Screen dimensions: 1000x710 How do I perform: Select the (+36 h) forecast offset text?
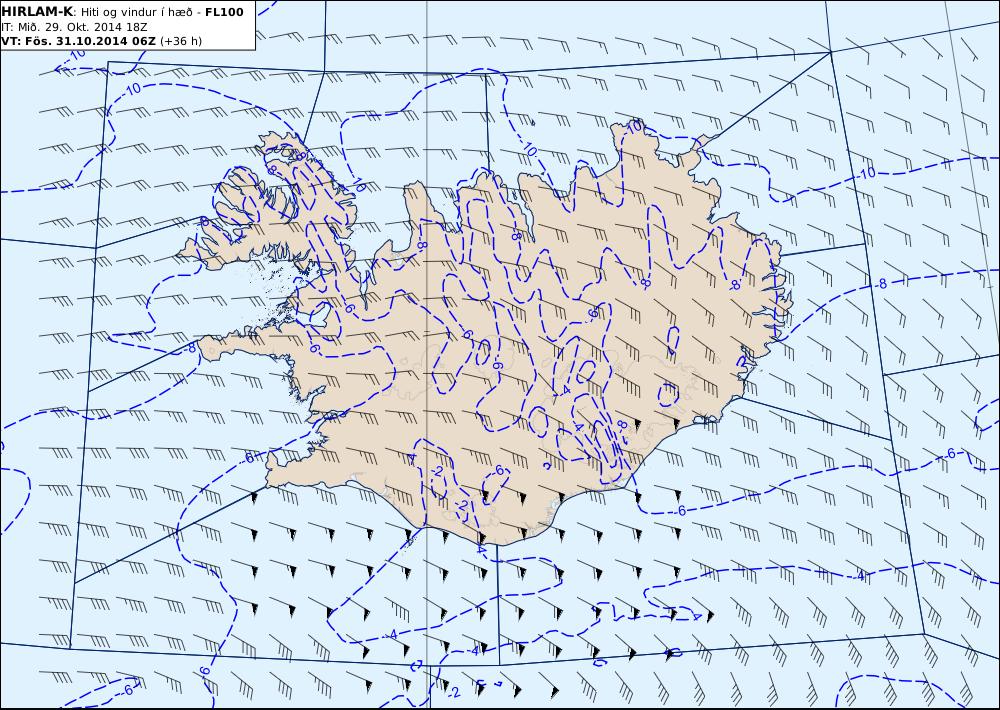pyautogui.click(x=180, y=41)
